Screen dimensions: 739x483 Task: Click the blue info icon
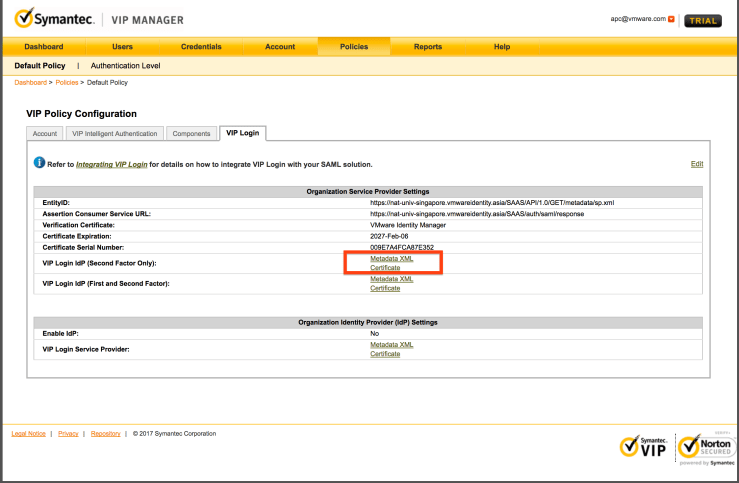[x=40, y=163]
